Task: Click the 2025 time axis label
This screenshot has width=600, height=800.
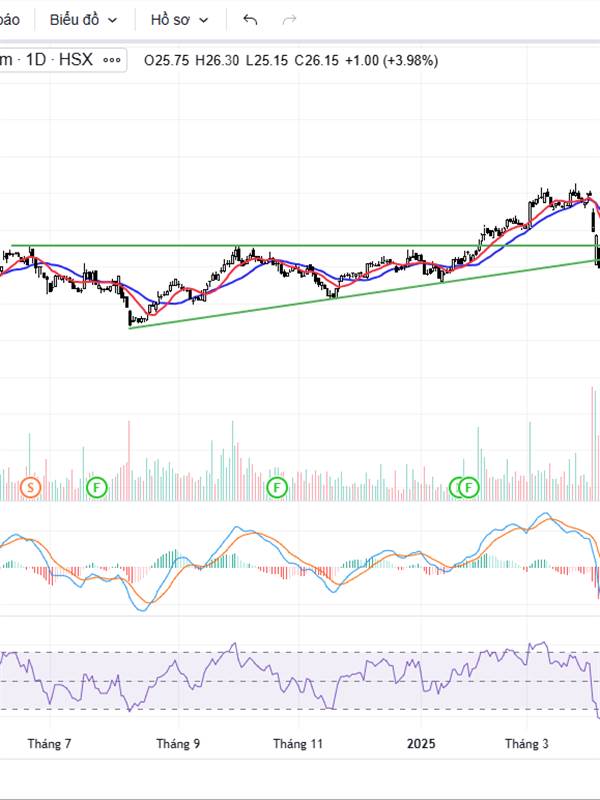Action: click(x=421, y=744)
